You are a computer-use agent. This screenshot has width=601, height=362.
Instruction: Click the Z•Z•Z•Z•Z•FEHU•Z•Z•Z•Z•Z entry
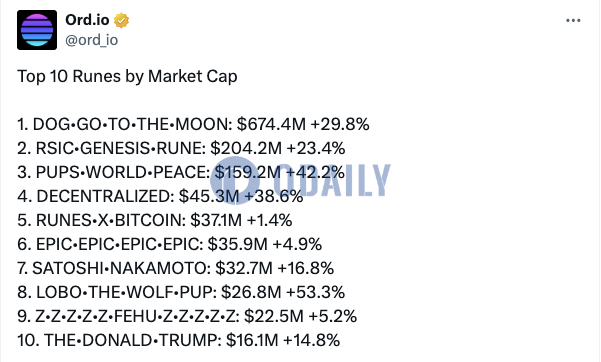click(187, 316)
